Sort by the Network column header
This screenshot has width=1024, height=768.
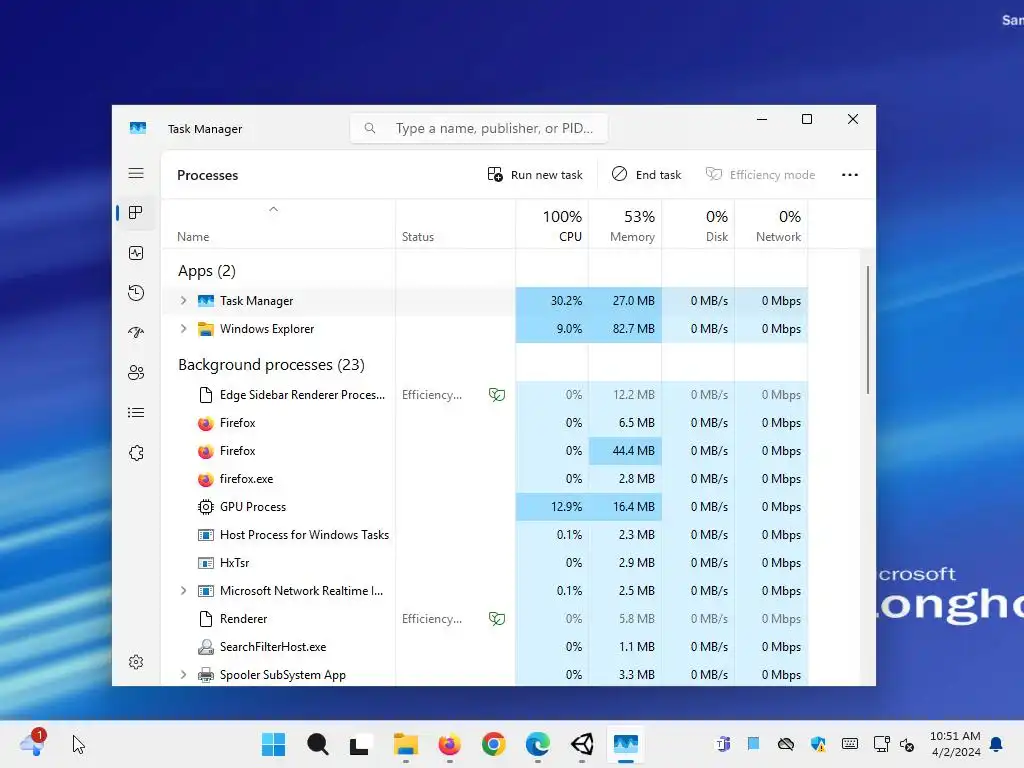772,225
